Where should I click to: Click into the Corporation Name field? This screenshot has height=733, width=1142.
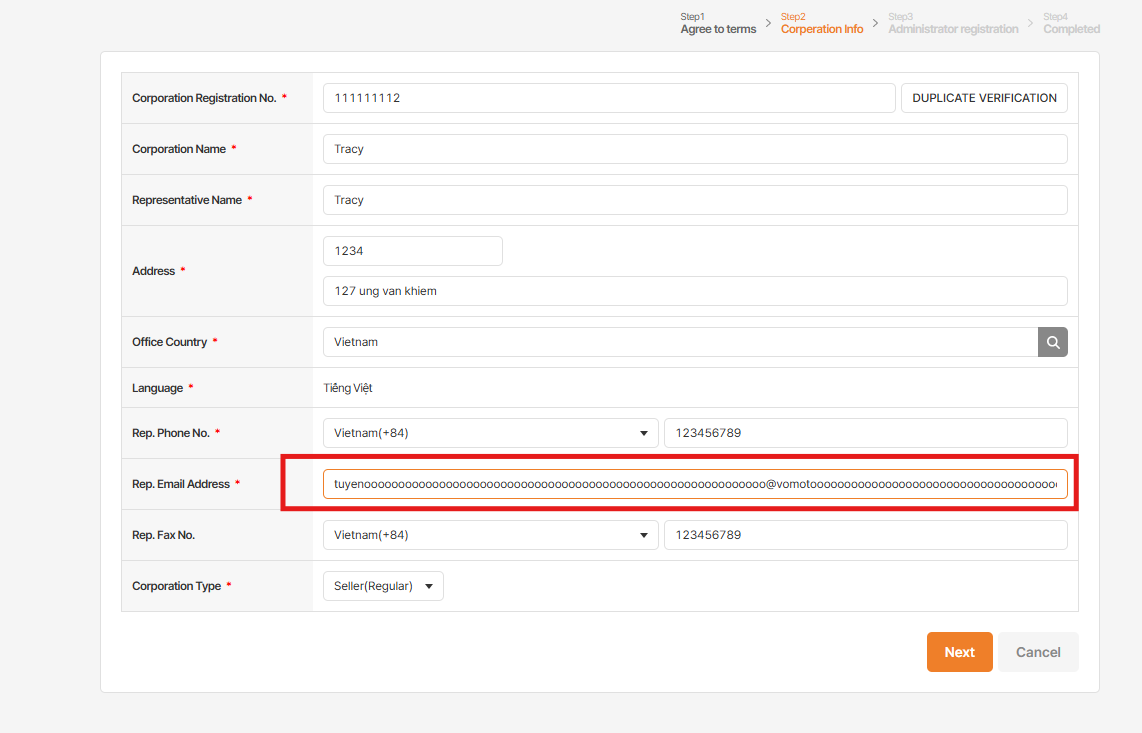click(695, 149)
